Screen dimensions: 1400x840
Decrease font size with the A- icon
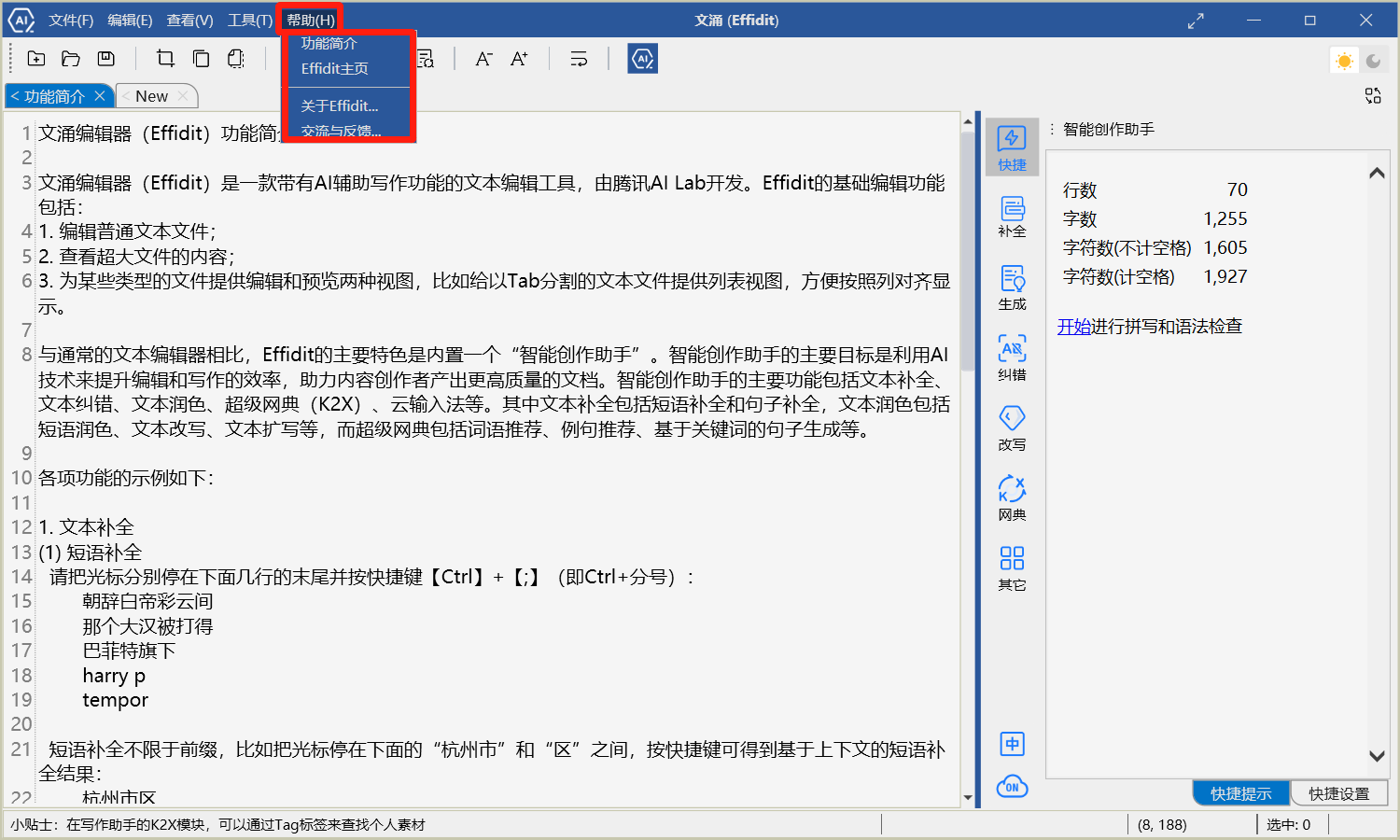(x=483, y=59)
